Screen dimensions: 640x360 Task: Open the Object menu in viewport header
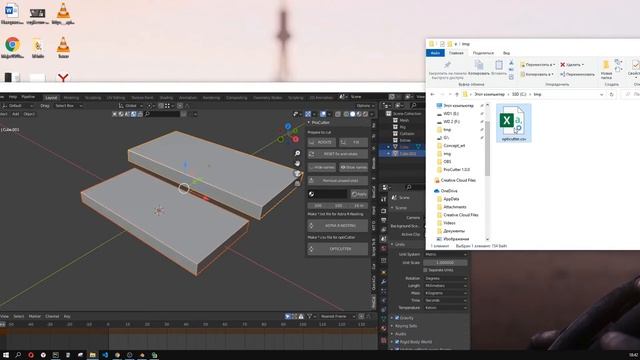tap(29, 114)
